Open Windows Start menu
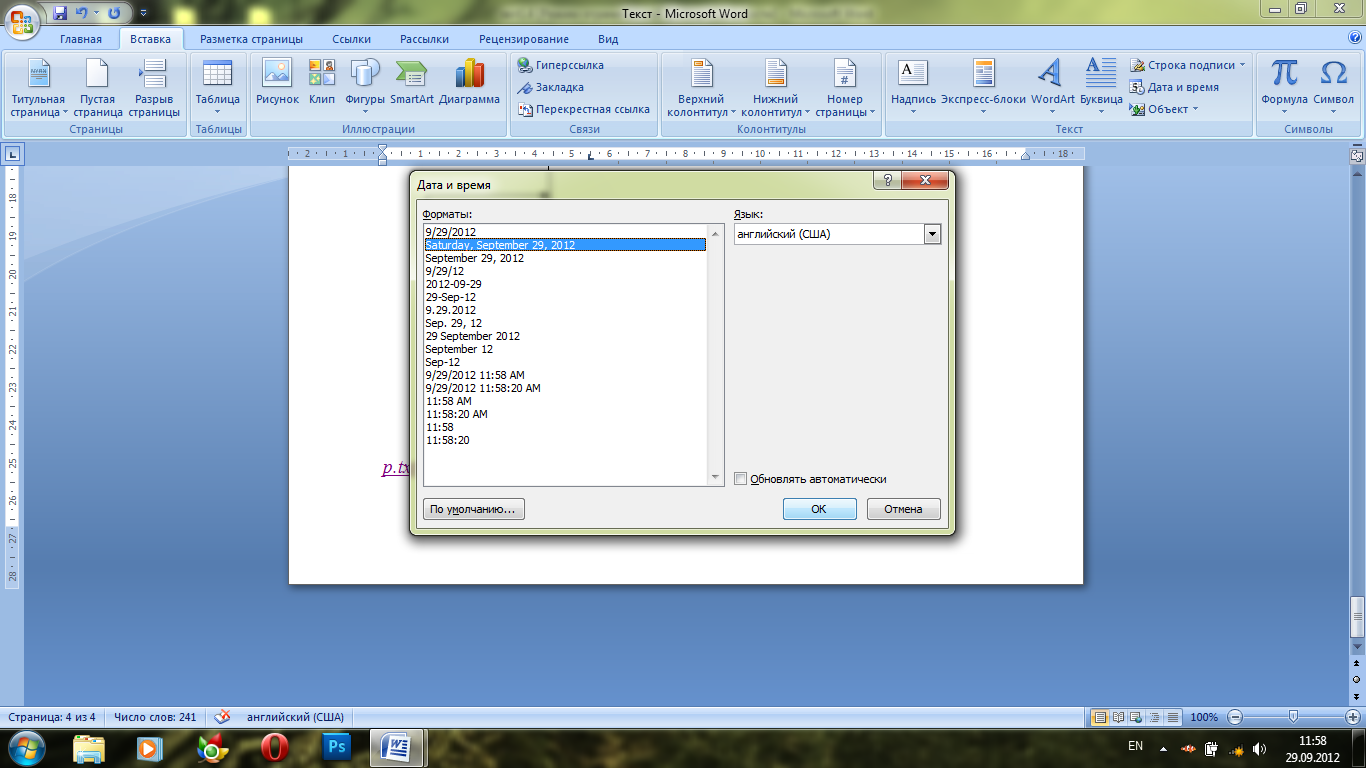This screenshot has width=1366, height=768. pyautogui.click(x=24, y=747)
